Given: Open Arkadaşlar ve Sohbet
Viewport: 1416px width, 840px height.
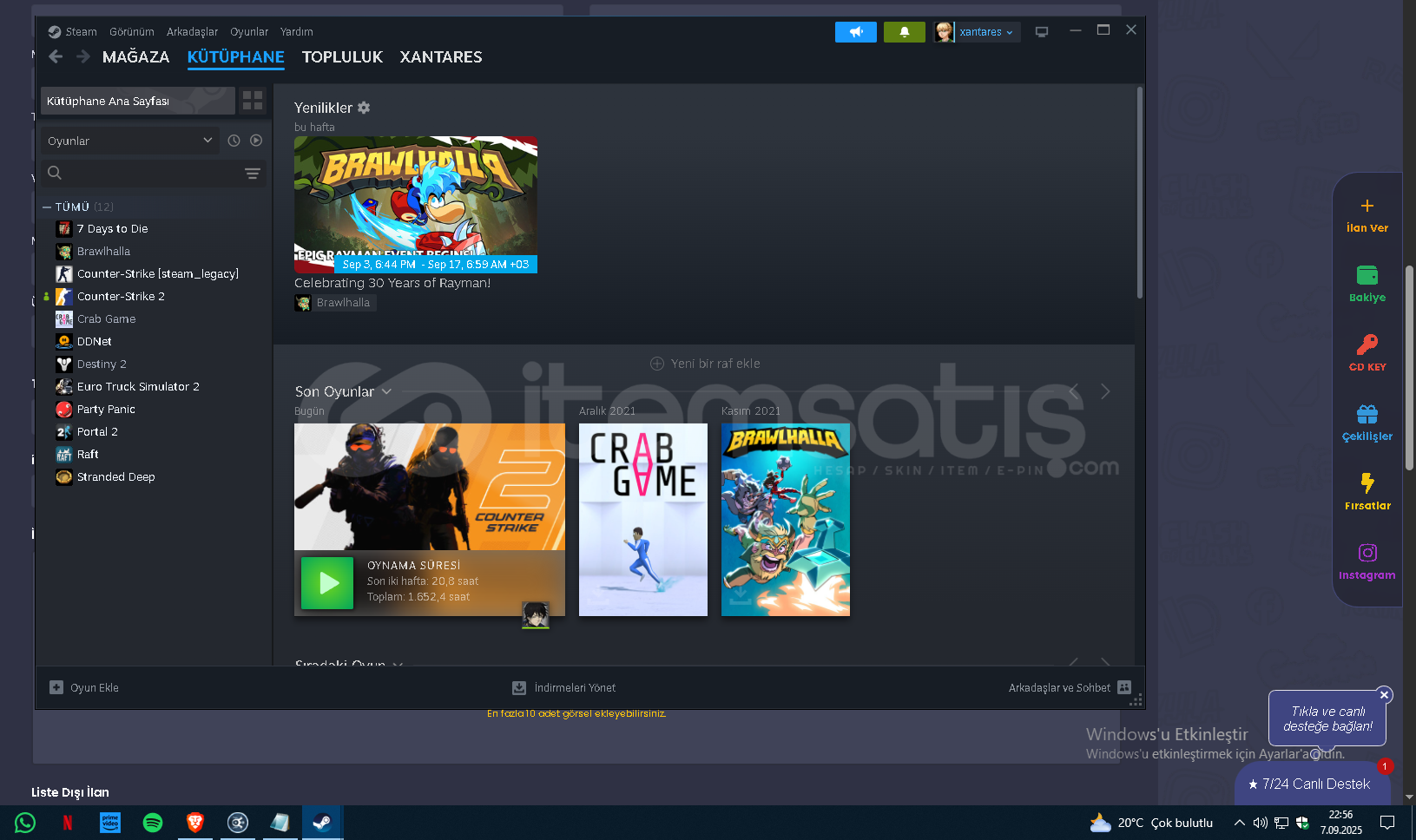Looking at the screenshot, I should [1070, 687].
